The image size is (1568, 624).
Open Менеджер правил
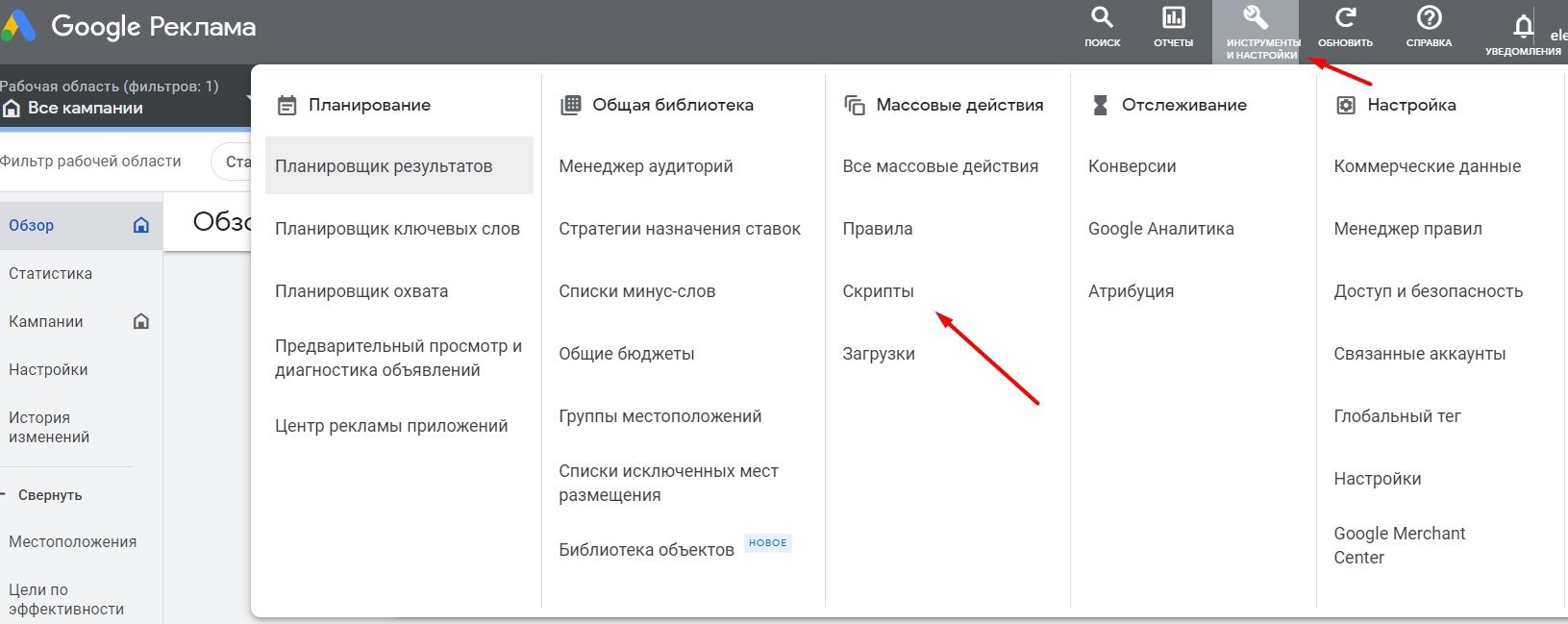coord(1408,229)
